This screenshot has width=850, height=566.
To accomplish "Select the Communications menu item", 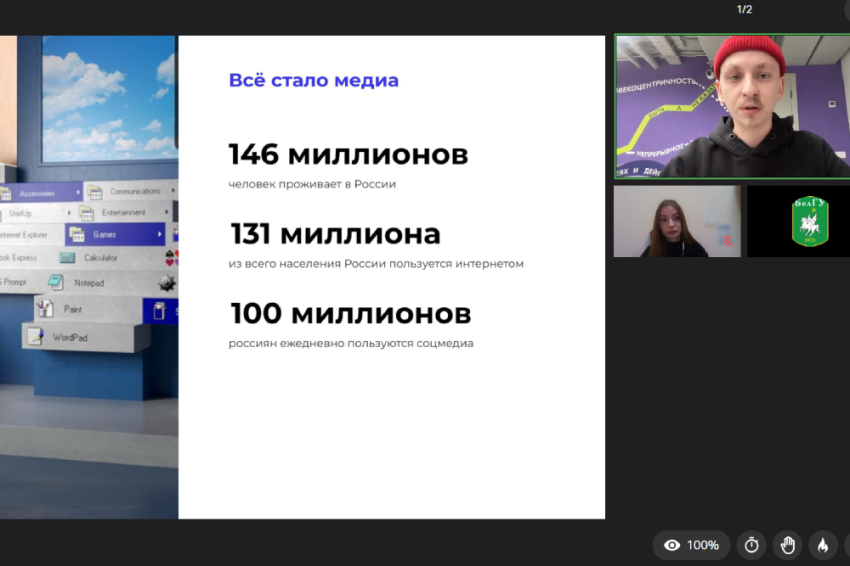I will click(x=134, y=191).
